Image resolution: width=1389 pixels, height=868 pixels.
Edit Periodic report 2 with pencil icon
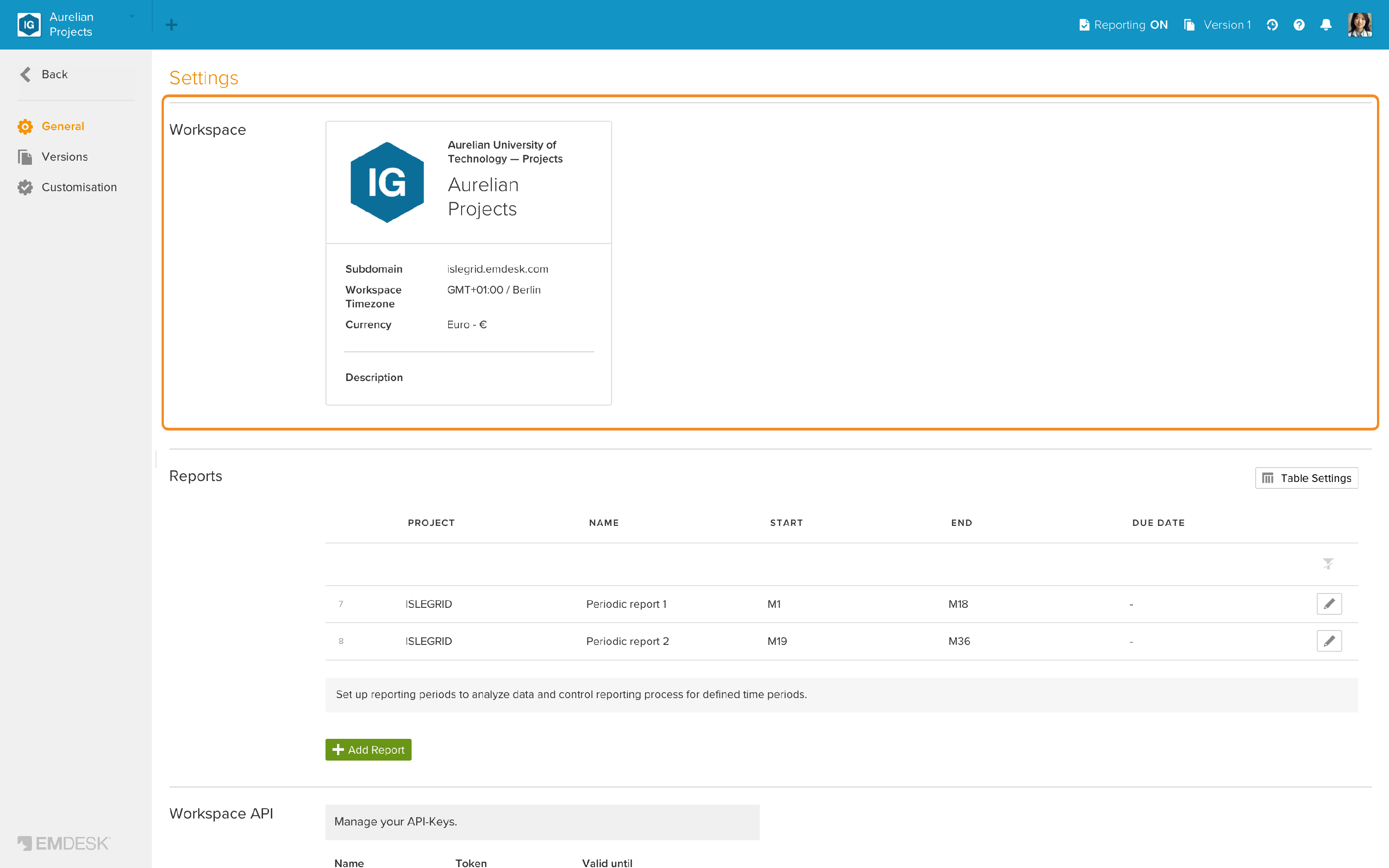click(1329, 641)
